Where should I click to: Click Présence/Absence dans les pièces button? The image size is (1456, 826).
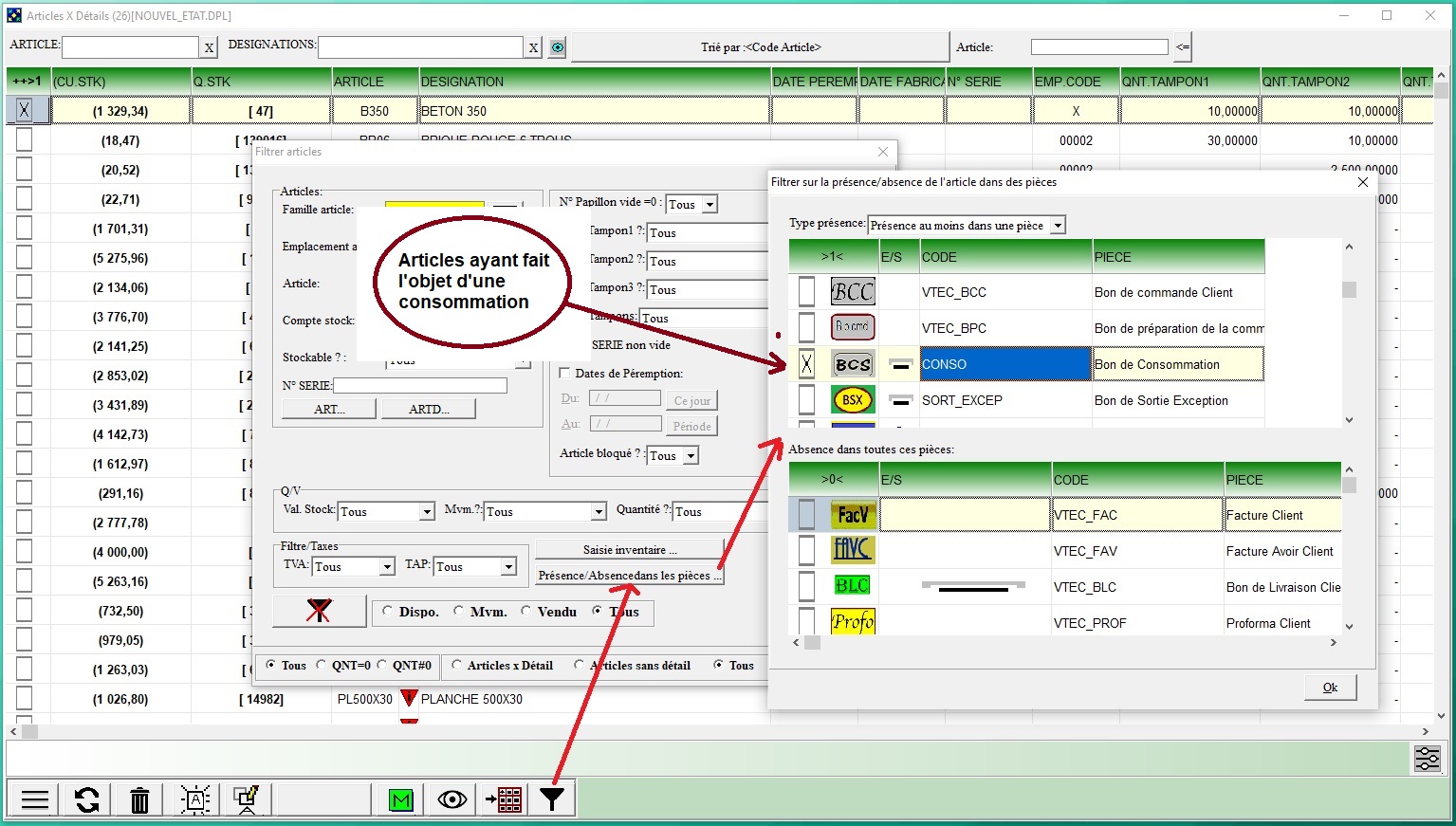tap(630, 576)
